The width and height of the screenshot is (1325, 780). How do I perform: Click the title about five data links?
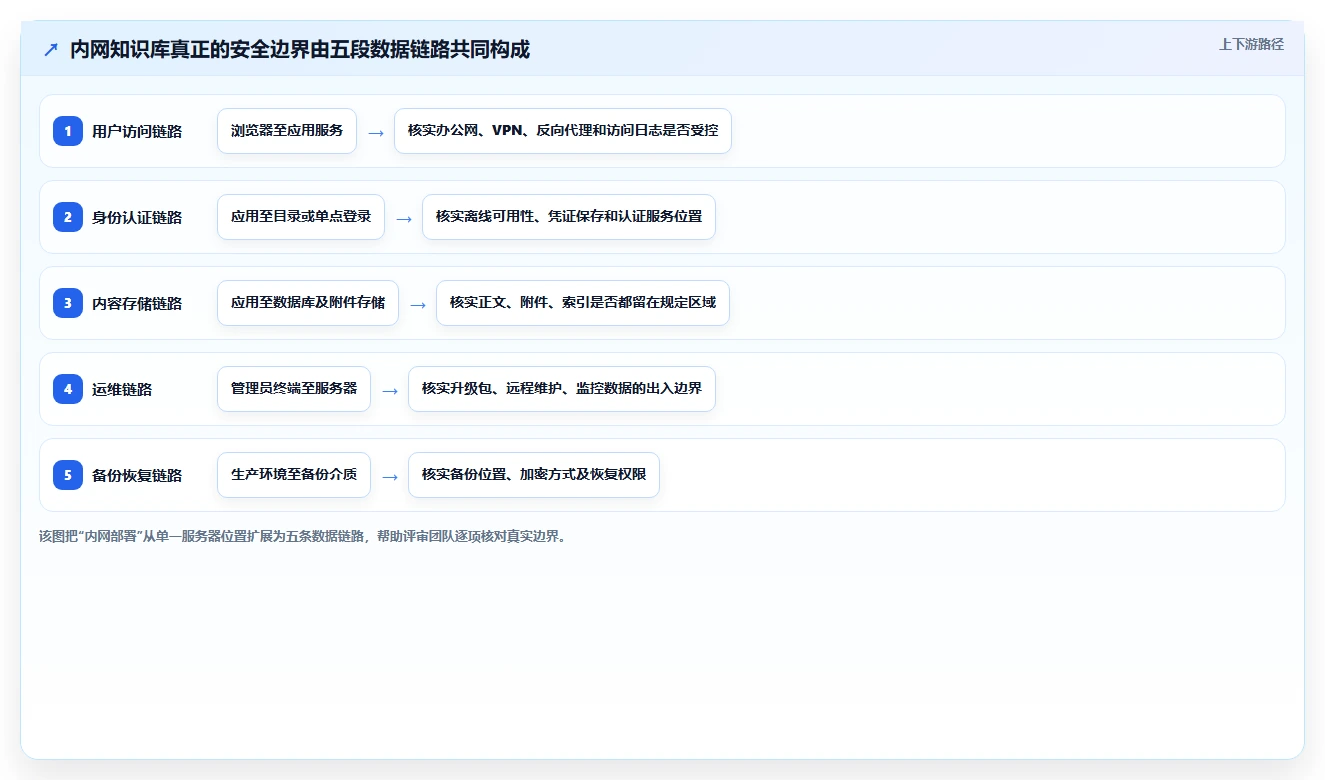[x=300, y=50]
